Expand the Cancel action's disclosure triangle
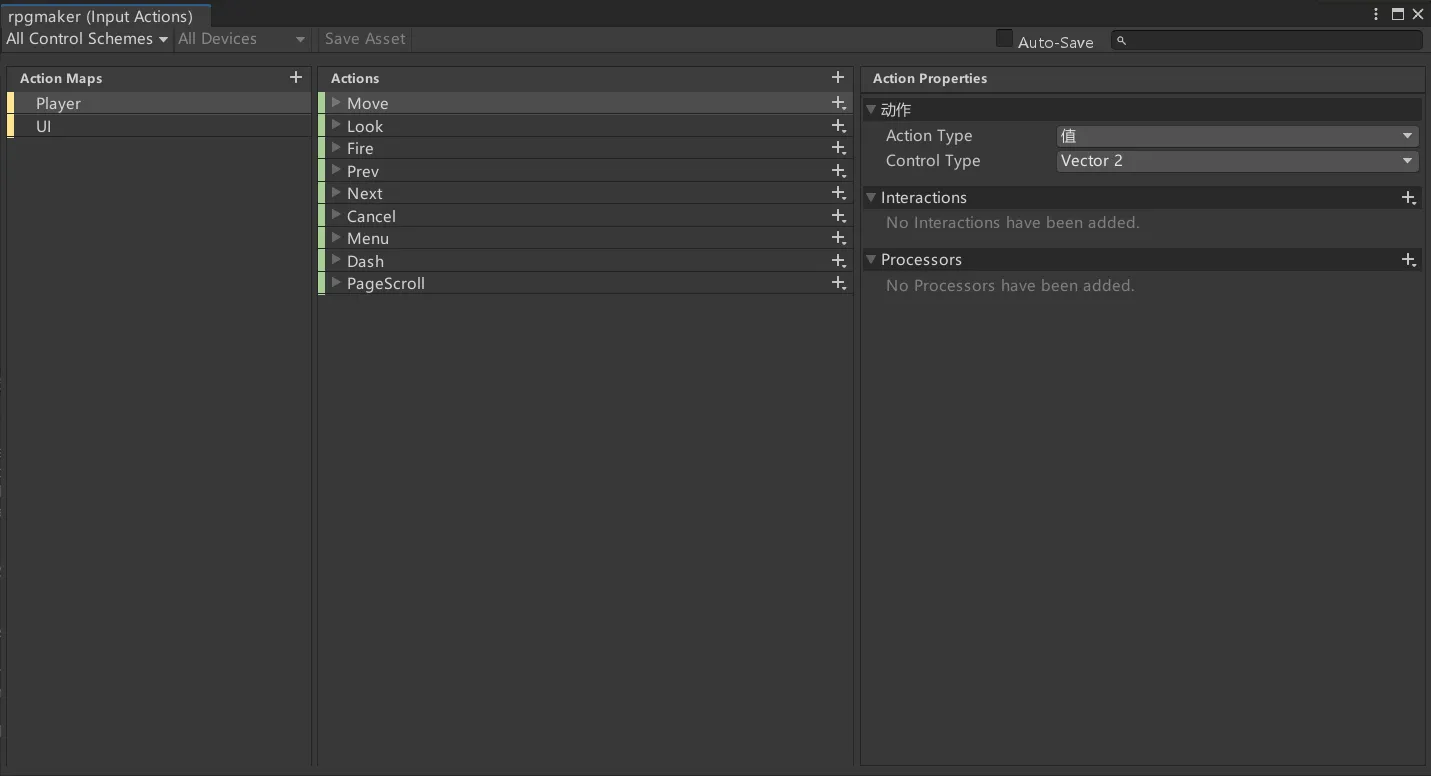The image size is (1431, 776). 337,216
